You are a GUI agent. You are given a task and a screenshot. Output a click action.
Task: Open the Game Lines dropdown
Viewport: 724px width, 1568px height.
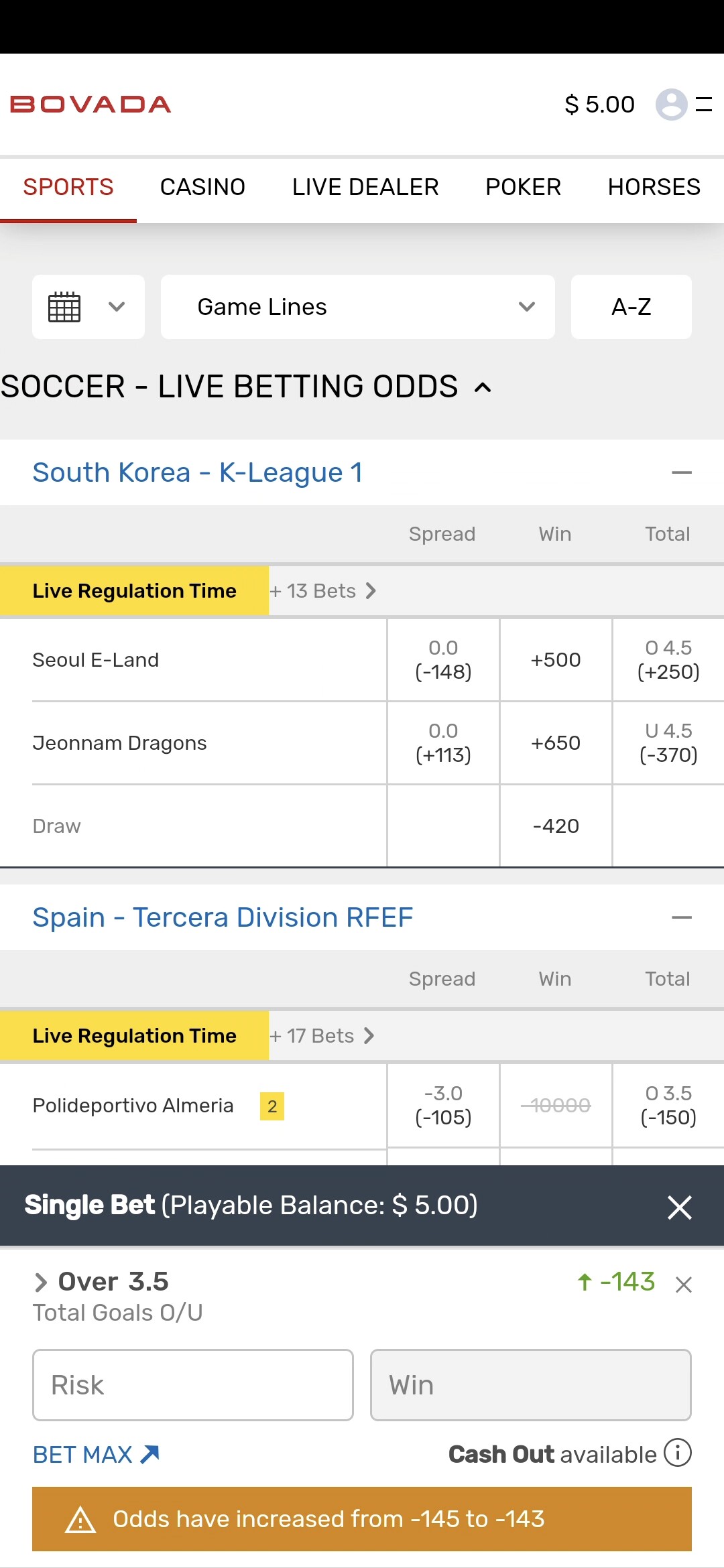pyautogui.click(x=357, y=307)
